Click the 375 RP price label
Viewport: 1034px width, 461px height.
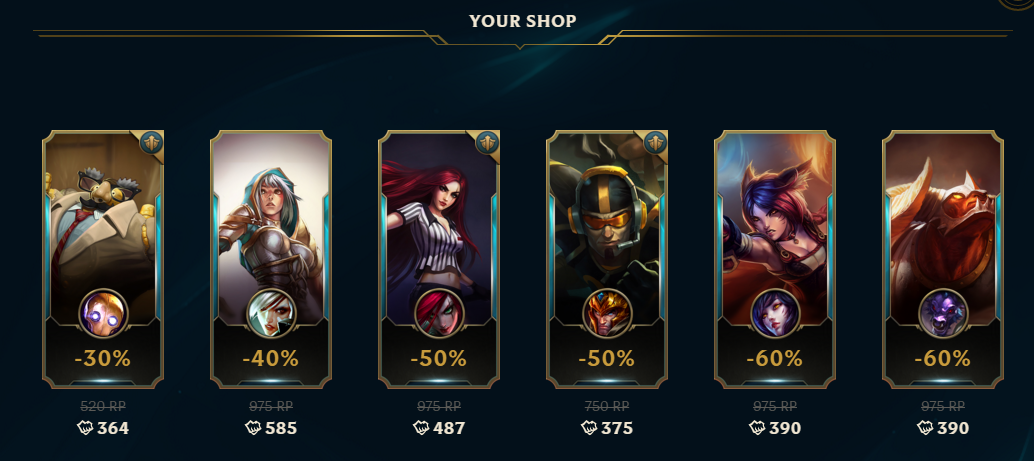click(607, 429)
